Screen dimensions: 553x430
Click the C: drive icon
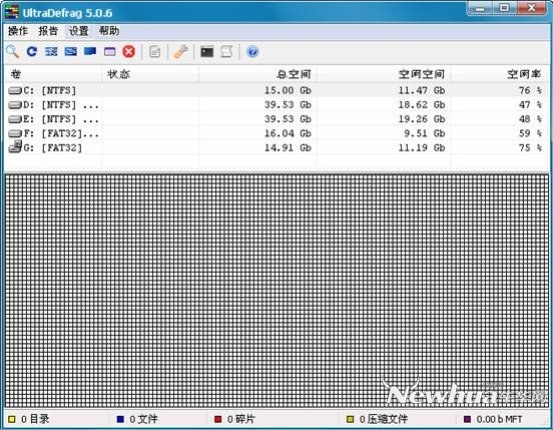point(15,91)
